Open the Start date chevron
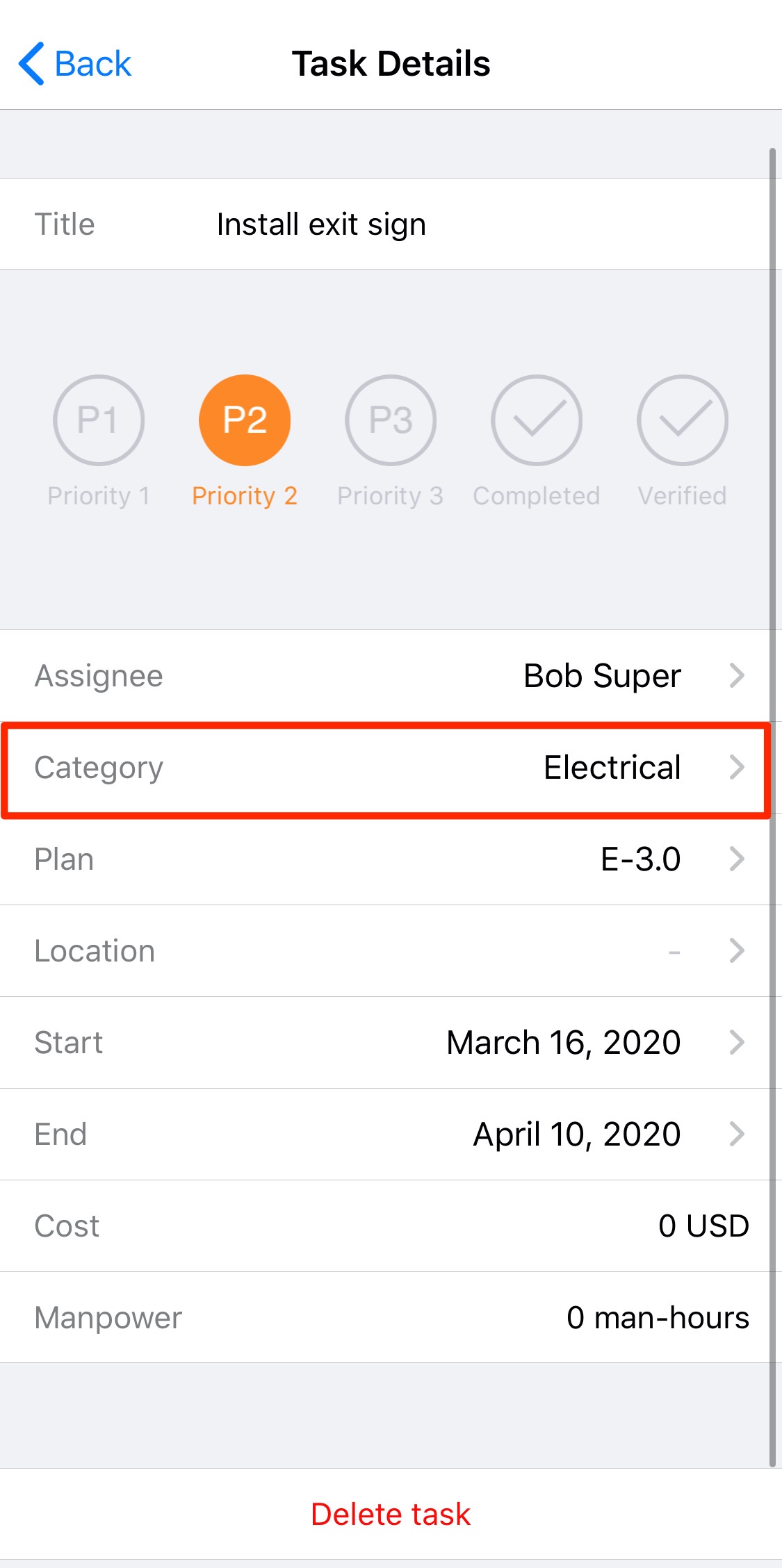 (737, 1042)
